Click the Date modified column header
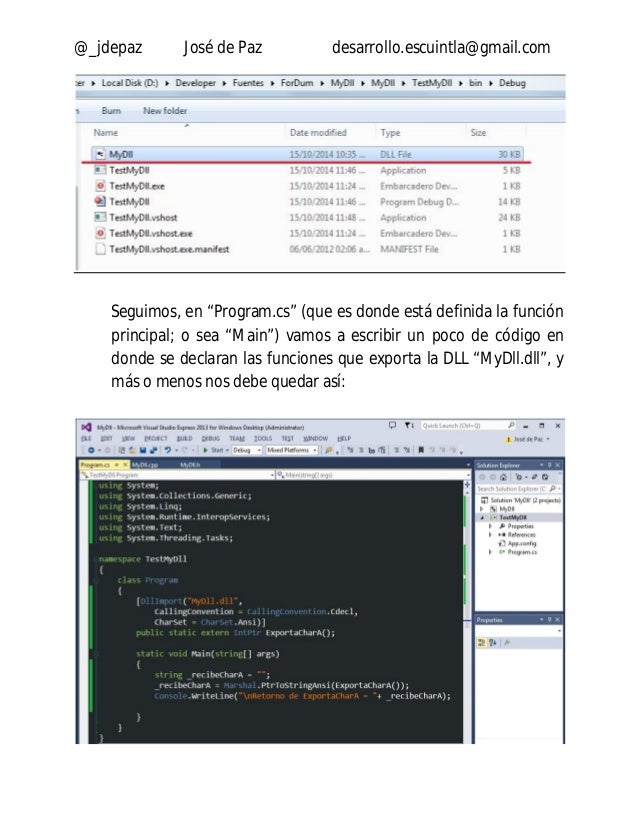Image resolution: width=638 pixels, height=826 pixels. pos(318,133)
